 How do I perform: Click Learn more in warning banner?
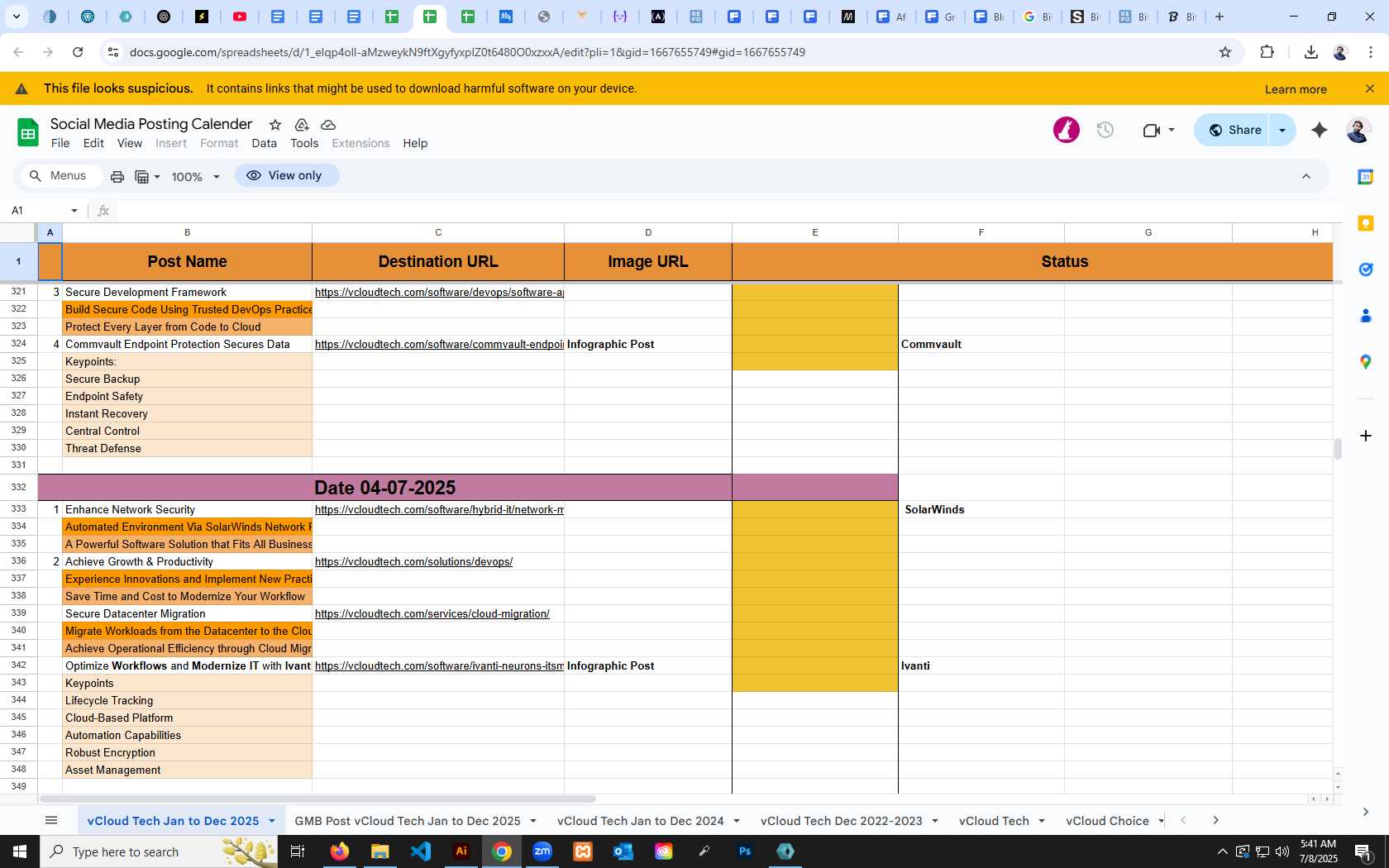pos(1296,89)
